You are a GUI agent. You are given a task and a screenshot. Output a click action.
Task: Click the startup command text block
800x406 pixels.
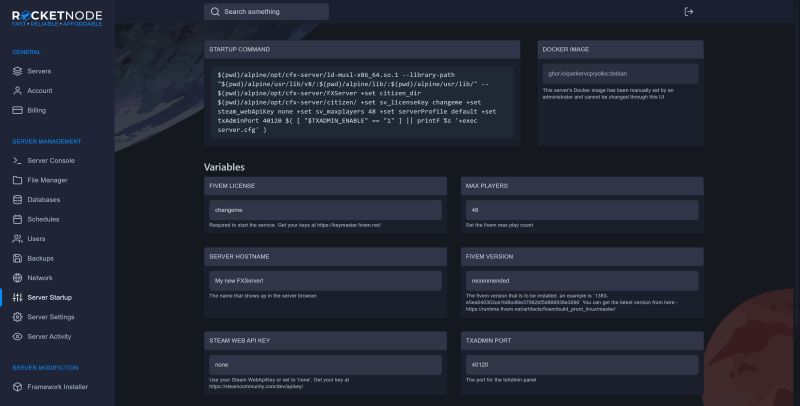point(362,102)
